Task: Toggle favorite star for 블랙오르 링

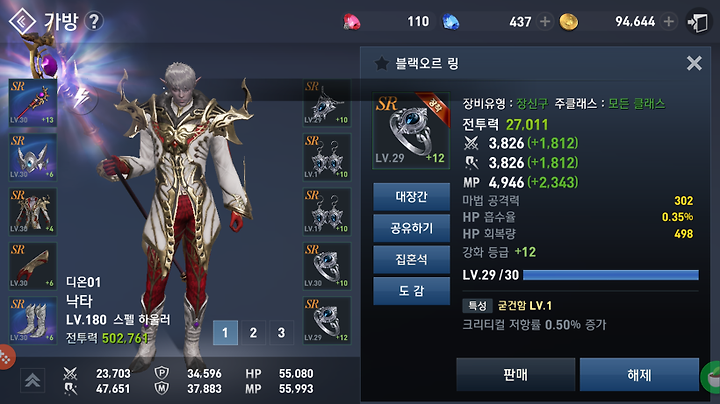Action: click(381, 63)
